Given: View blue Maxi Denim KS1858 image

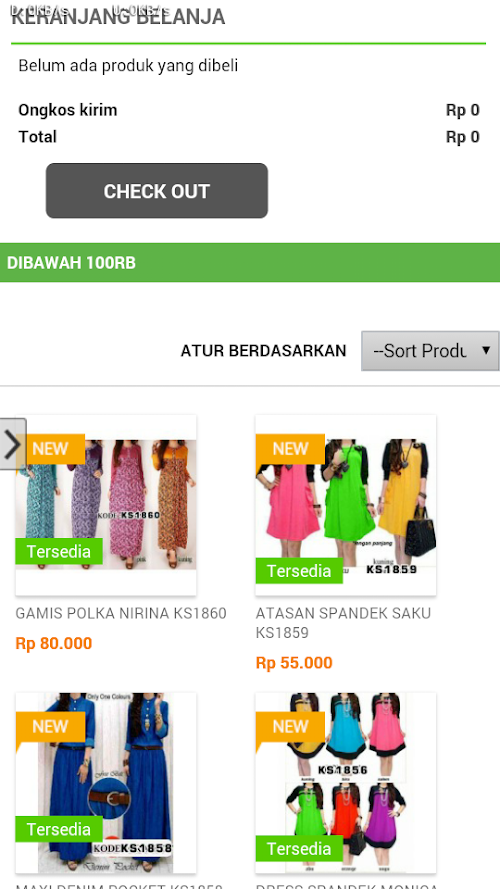Looking at the screenshot, I should tap(106, 783).
